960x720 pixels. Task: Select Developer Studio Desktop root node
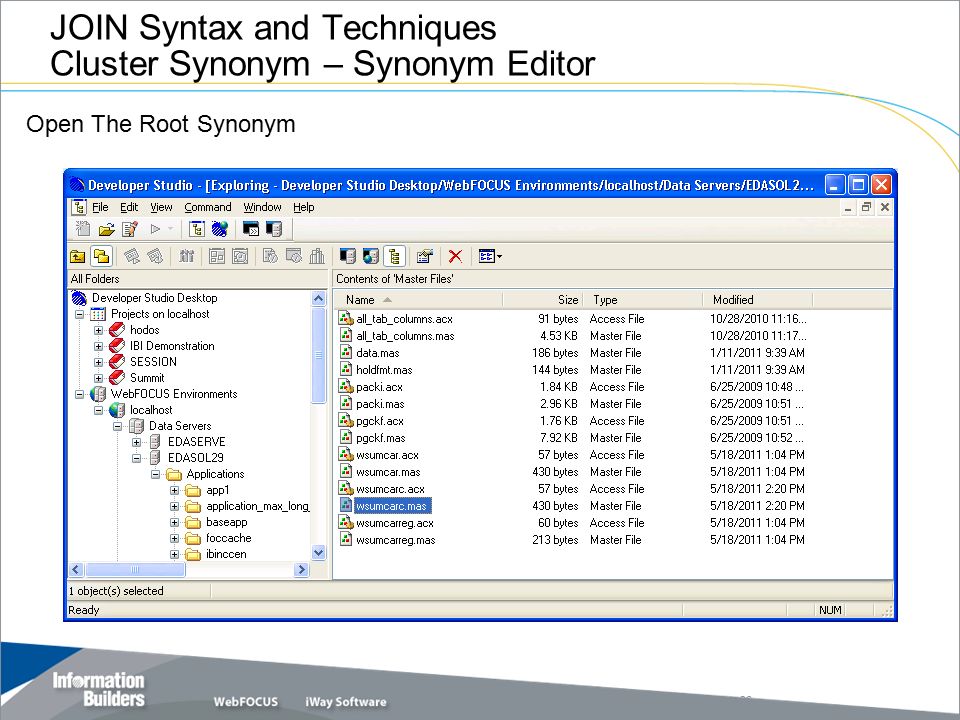(154, 298)
